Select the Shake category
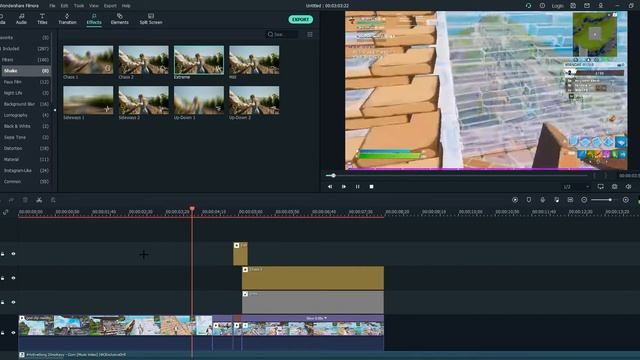Screen dimensions: 640x360 click(26, 71)
